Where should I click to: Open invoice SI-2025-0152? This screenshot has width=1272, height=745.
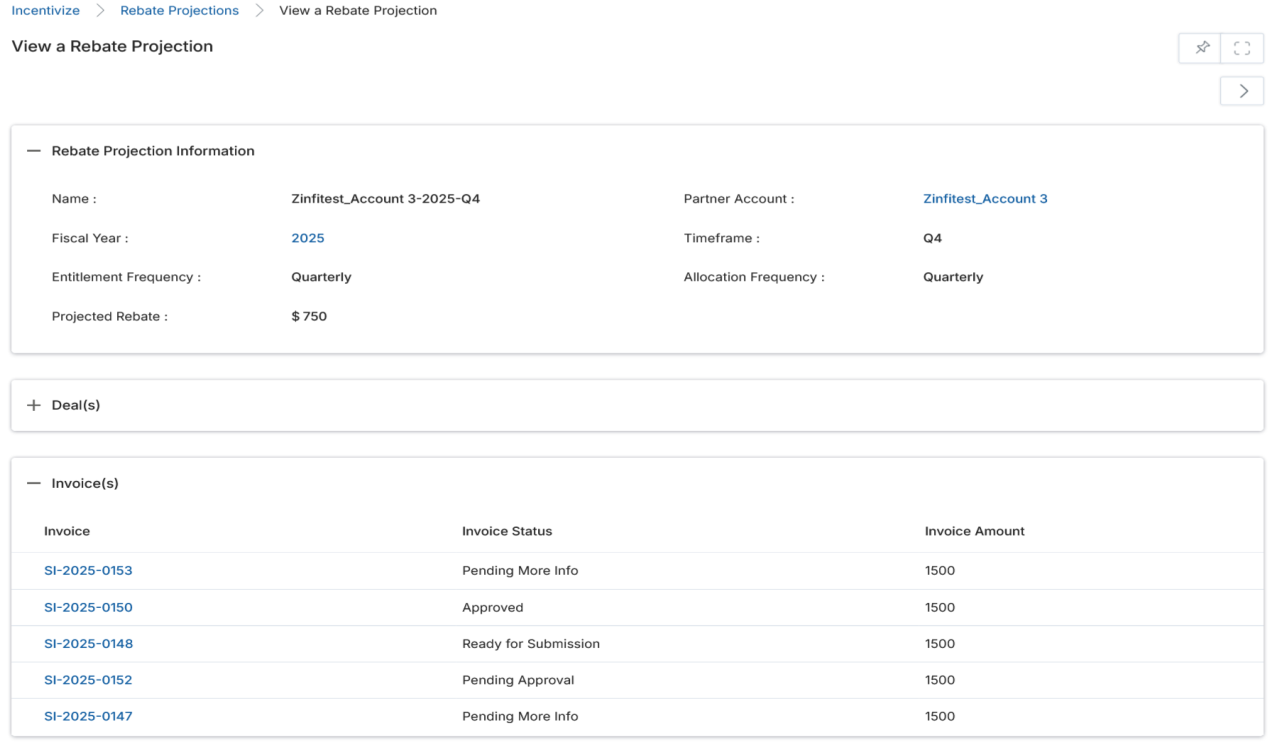88,680
